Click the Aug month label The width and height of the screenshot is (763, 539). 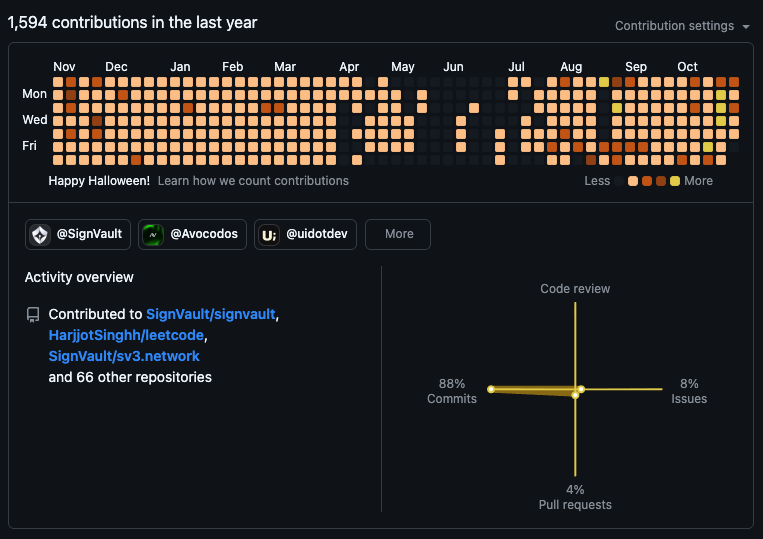tap(571, 67)
